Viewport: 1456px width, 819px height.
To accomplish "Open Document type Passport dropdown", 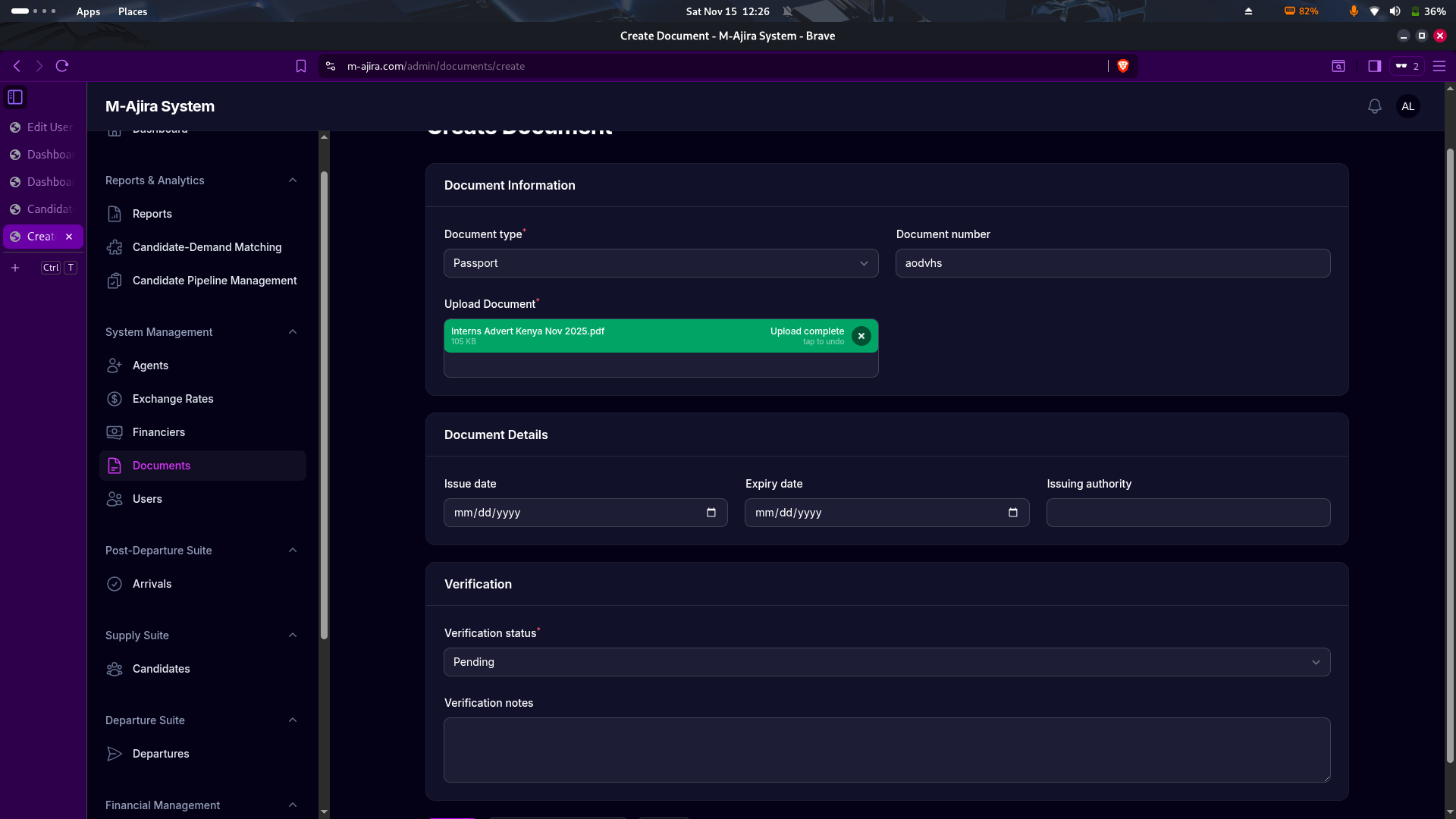I will click(661, 263).
